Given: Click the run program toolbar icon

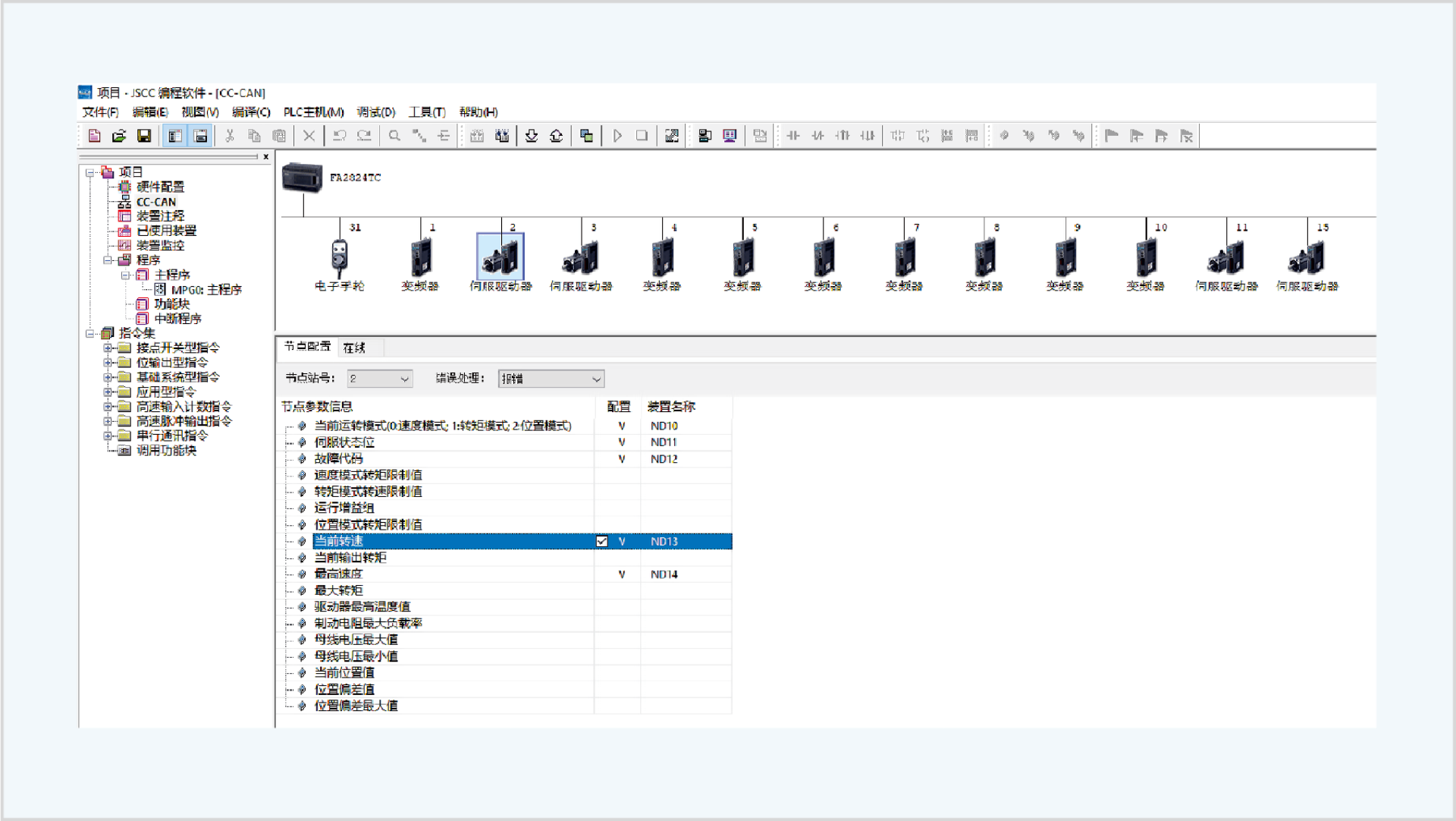Looking at the screenshot, I should point(617,135).
